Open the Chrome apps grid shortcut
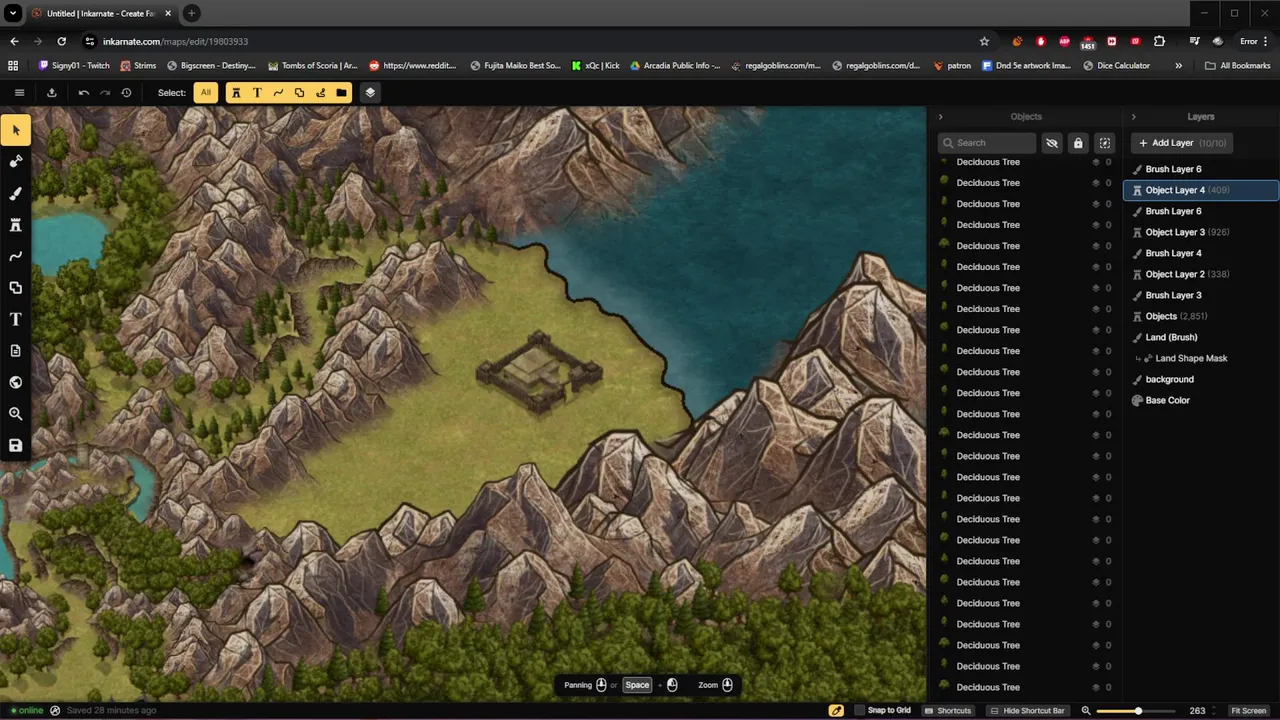 13,66
